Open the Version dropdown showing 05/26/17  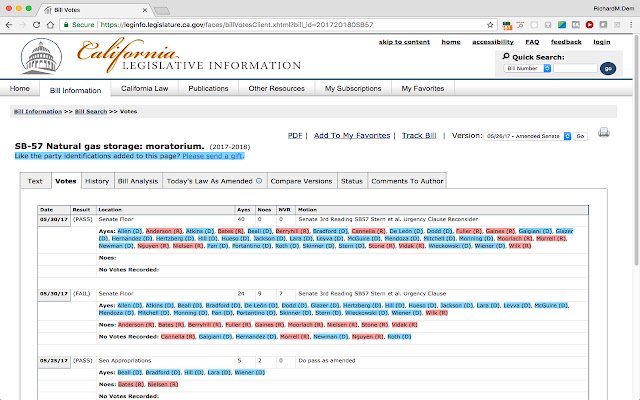click(x=528, y=136)
